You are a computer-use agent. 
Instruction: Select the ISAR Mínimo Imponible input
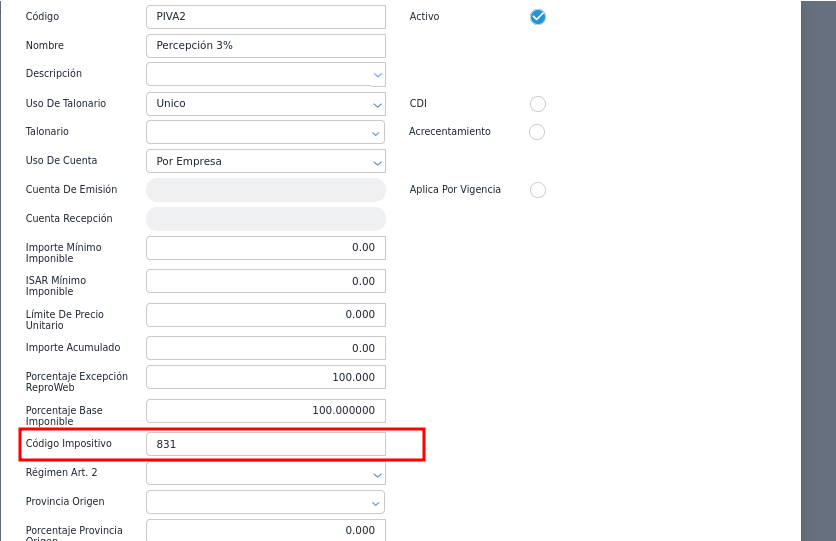tap(265, 281)
